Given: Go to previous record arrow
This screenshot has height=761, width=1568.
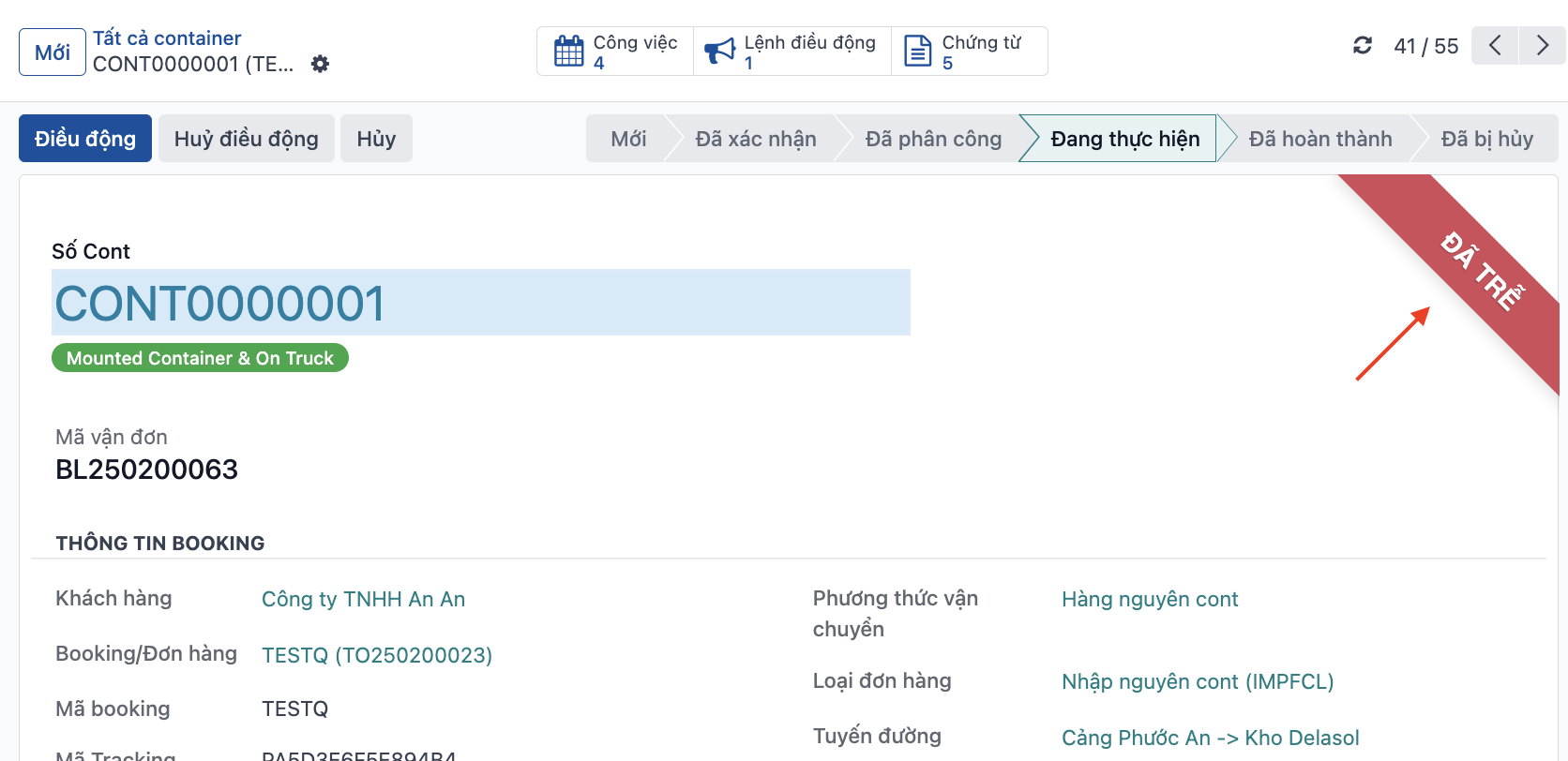Looking at the screenshot, I should tap(1495, 45).
